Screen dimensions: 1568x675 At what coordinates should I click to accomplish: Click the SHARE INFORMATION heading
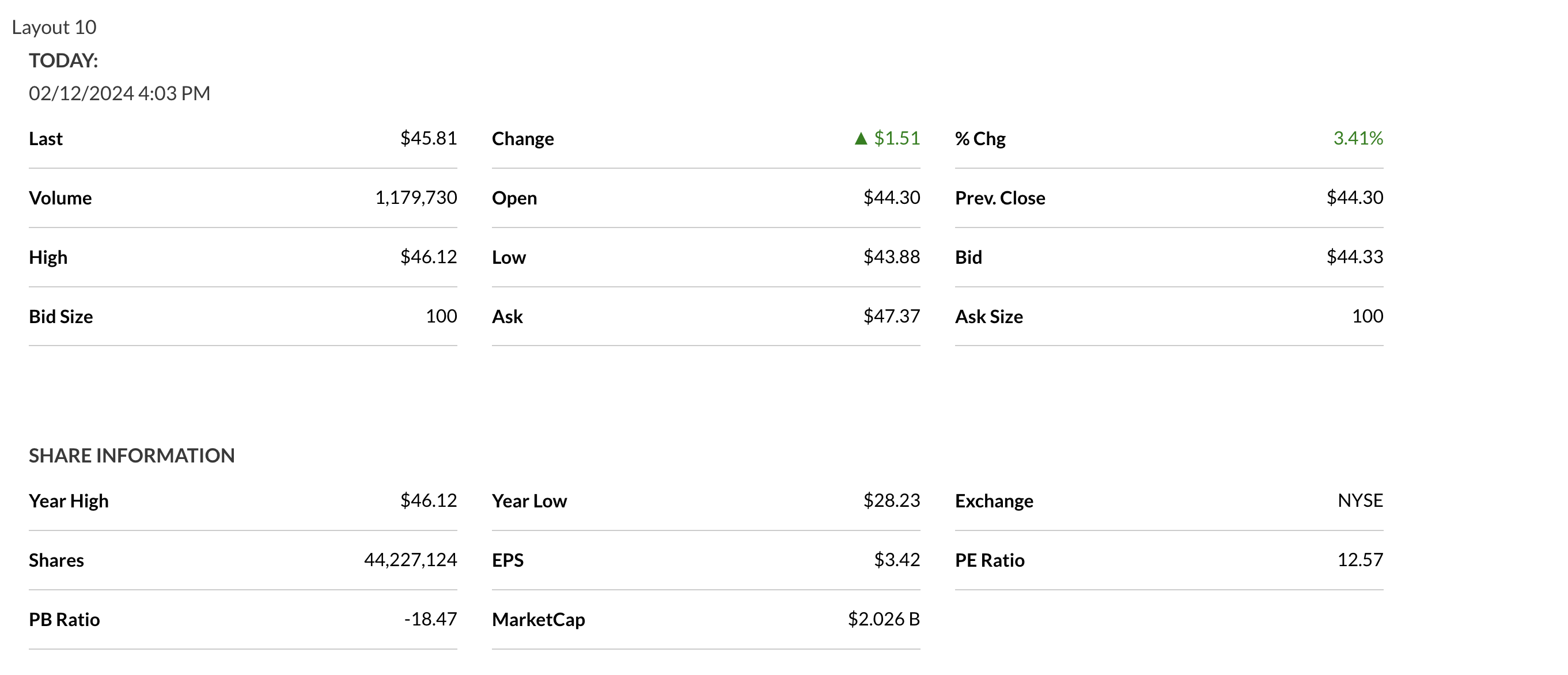tap(131, 455)
